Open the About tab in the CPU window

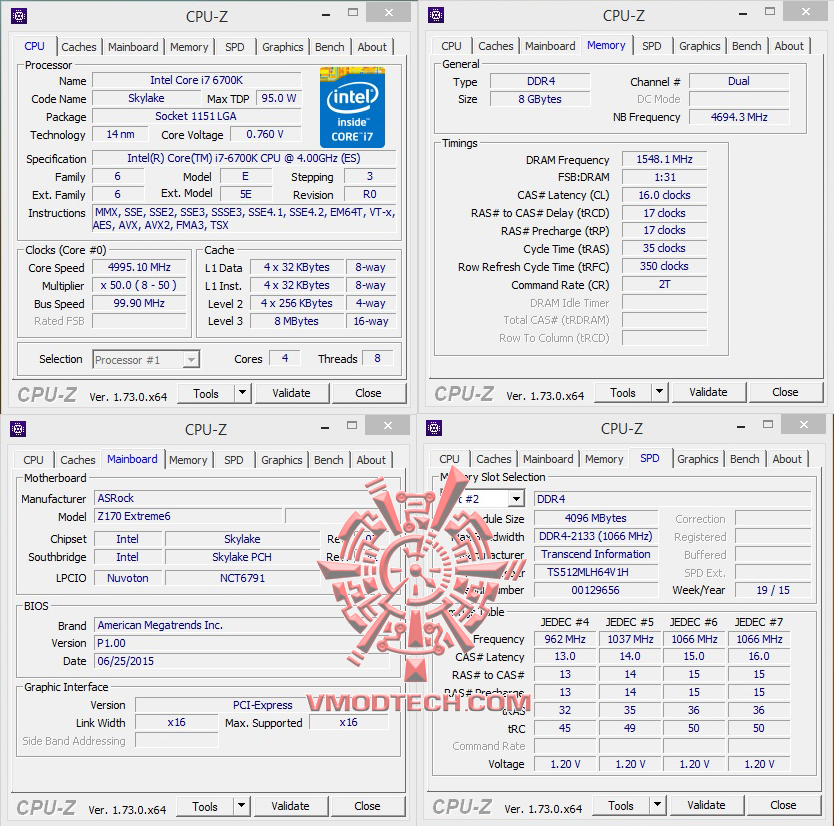pos(372,47)
